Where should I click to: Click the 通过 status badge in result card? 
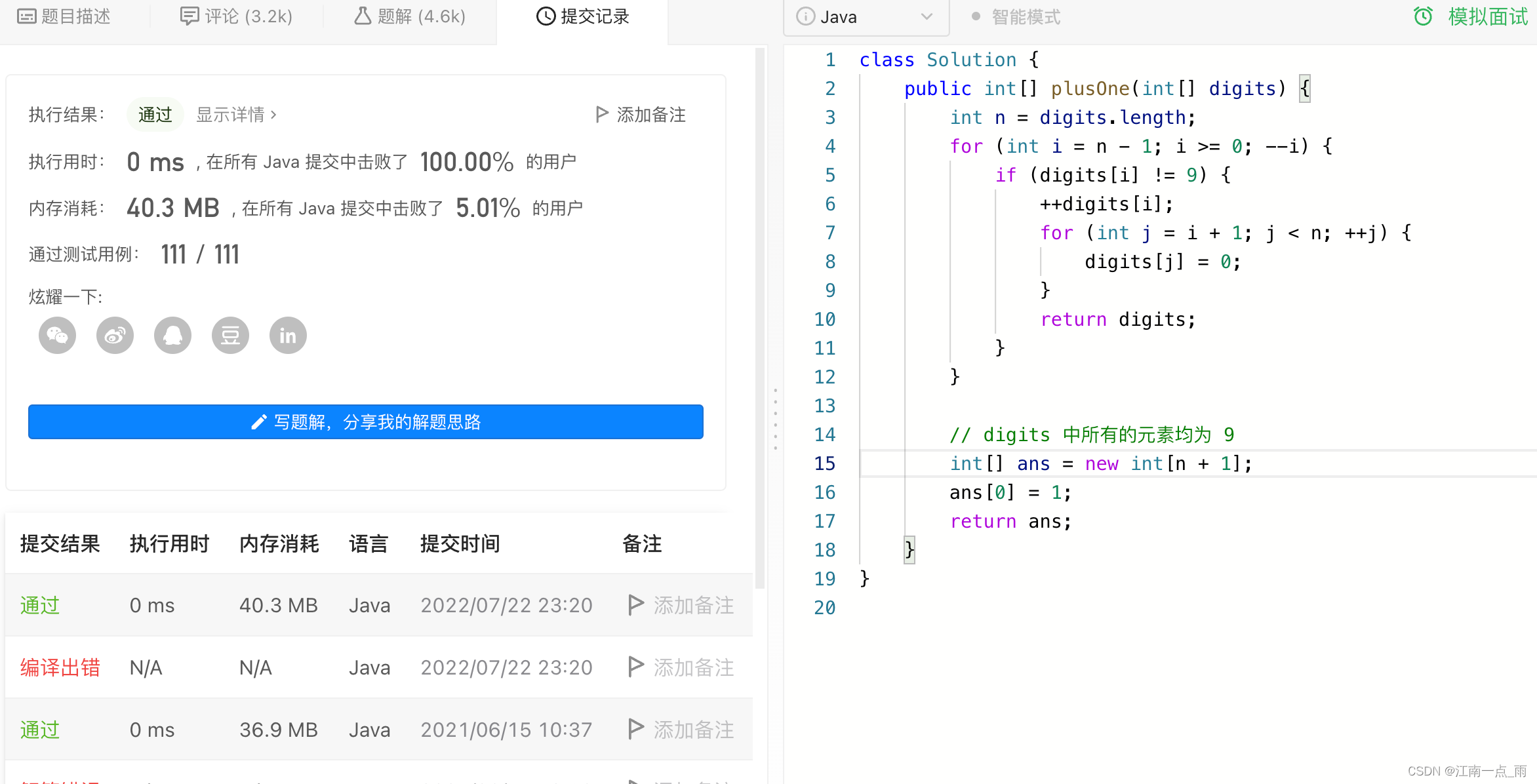click(x=155, y=115)
